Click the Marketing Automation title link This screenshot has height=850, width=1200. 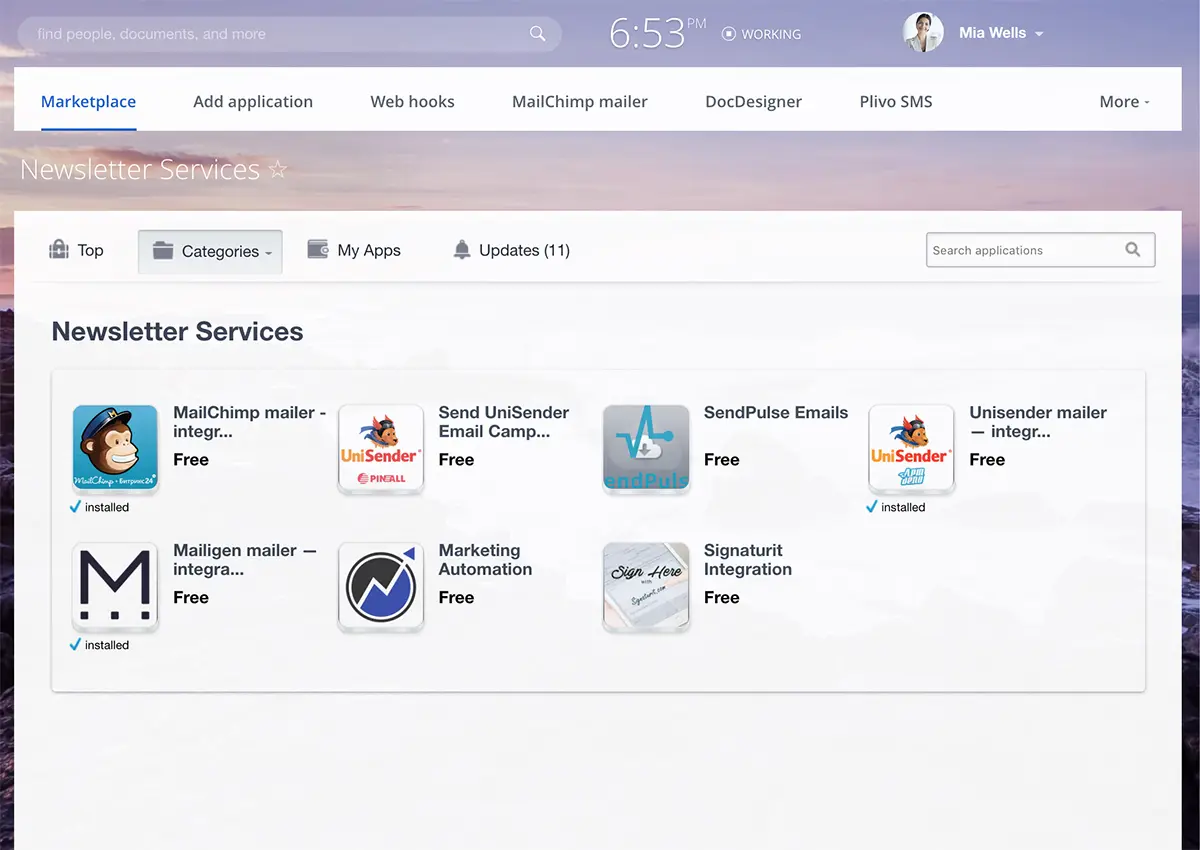point(485,560)
